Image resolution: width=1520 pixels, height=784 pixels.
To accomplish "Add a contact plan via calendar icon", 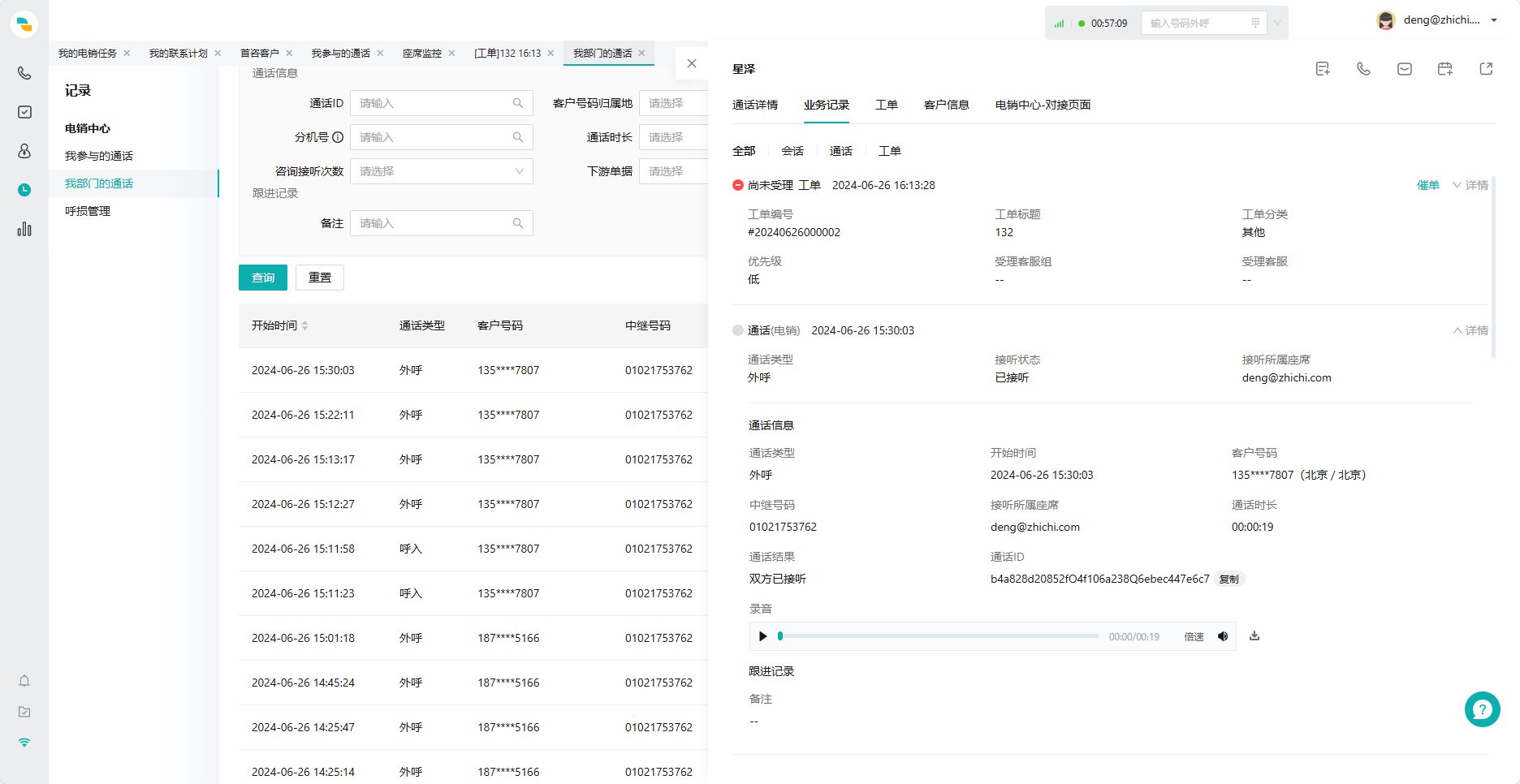I will [1444, 69].
